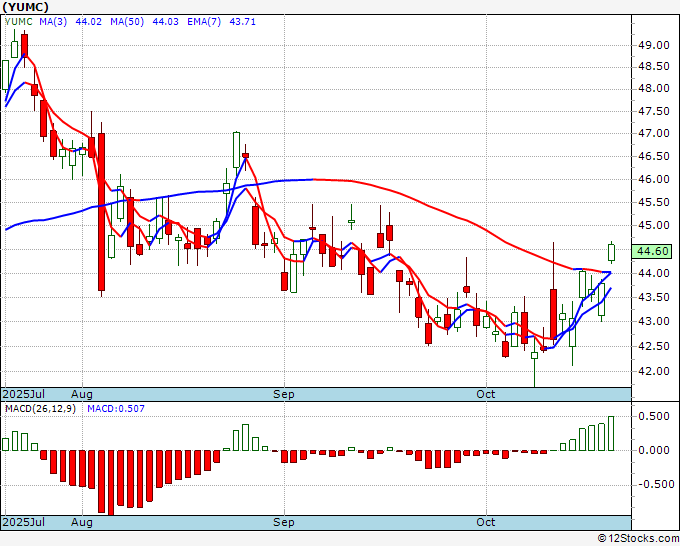Click the 42.00 price axis label
Screen dimensions: 680x546
653,371
